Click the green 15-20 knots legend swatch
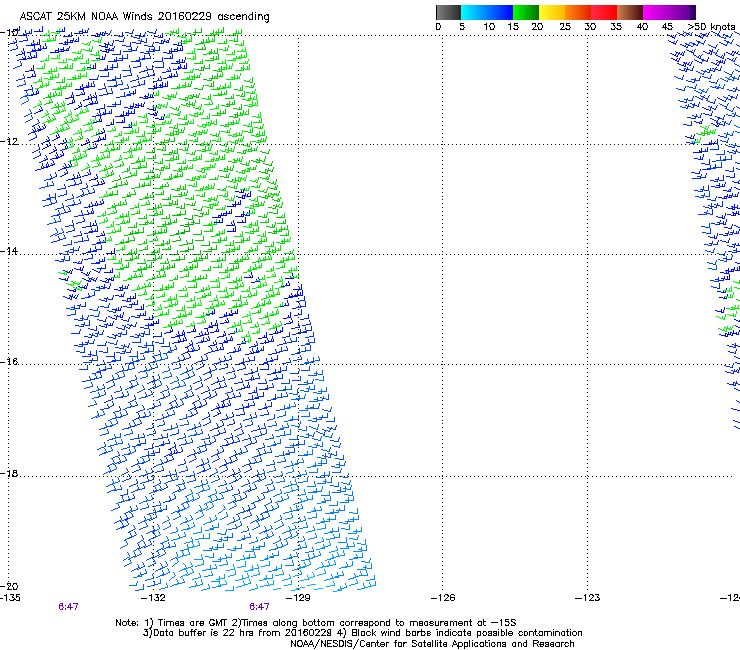This screenshot has width=740, height=650. [526, 12]
